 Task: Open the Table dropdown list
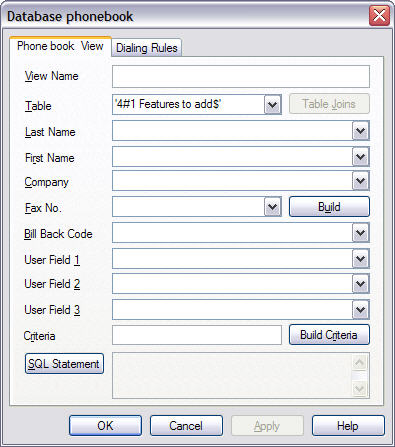click(x=273, y=105)
